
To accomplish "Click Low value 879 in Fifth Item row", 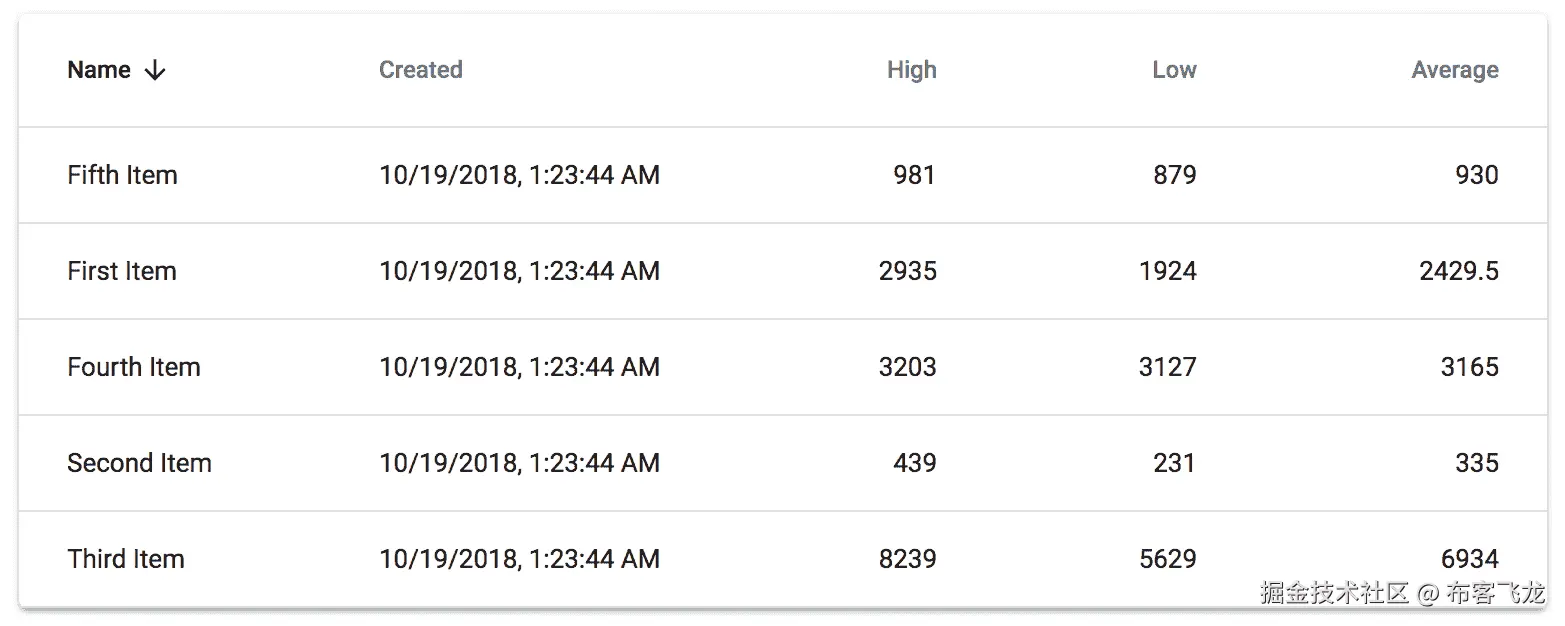I will [1174, 175].
